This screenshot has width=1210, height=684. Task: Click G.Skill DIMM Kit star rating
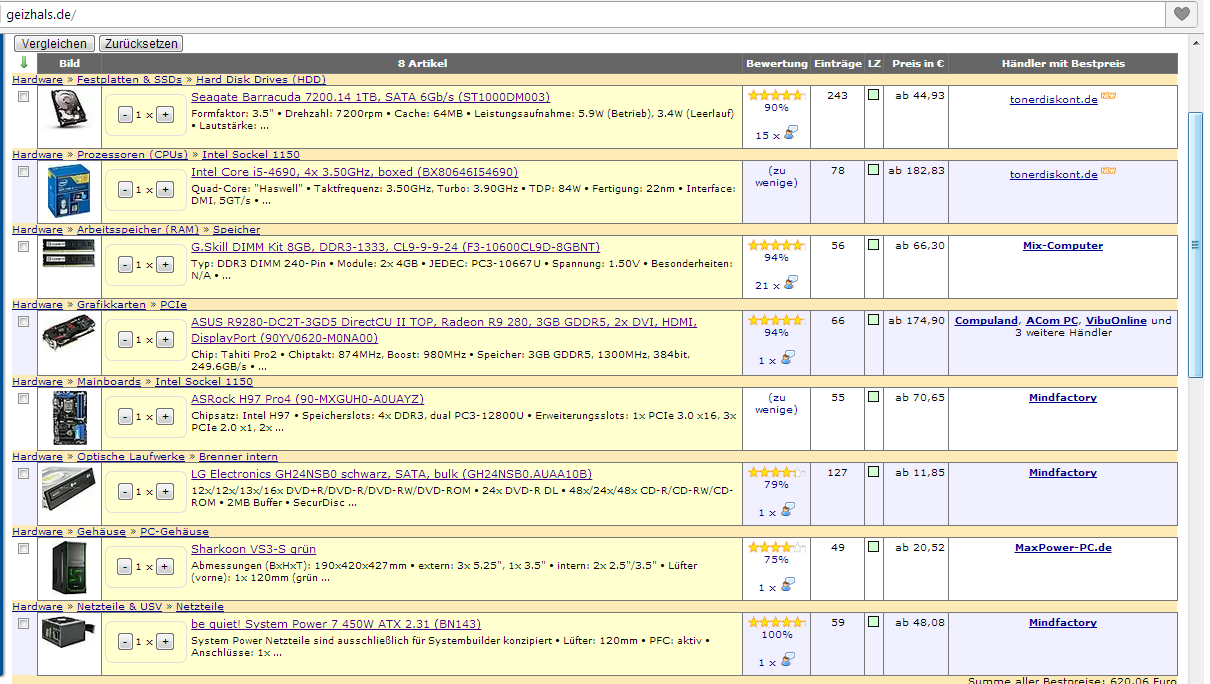point(775,245)
